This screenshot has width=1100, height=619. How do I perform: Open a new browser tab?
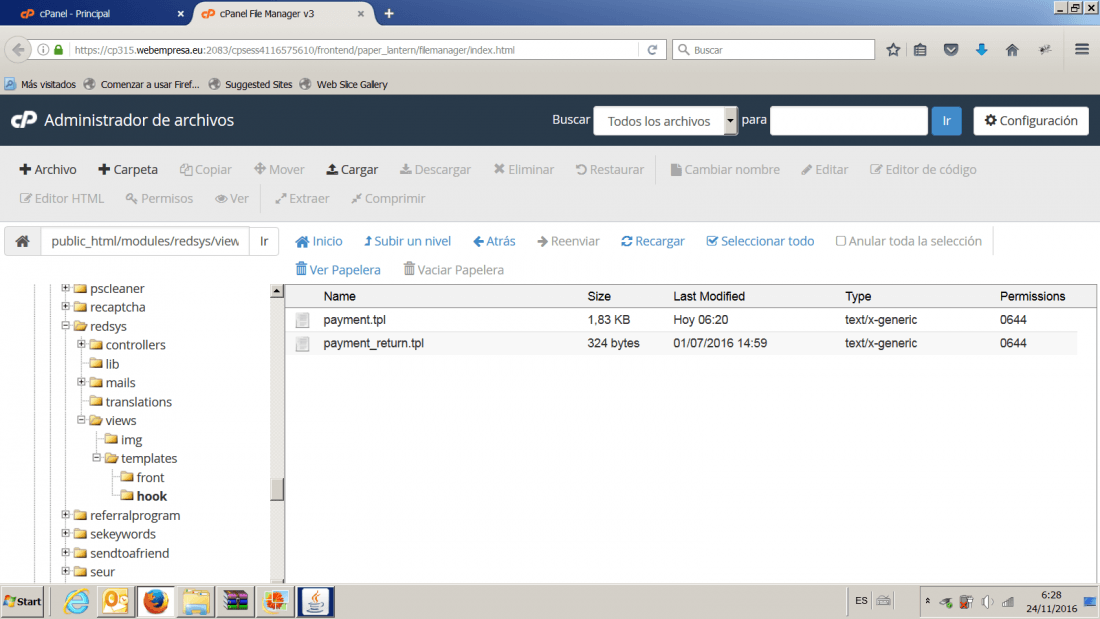(x=389, y=13)
